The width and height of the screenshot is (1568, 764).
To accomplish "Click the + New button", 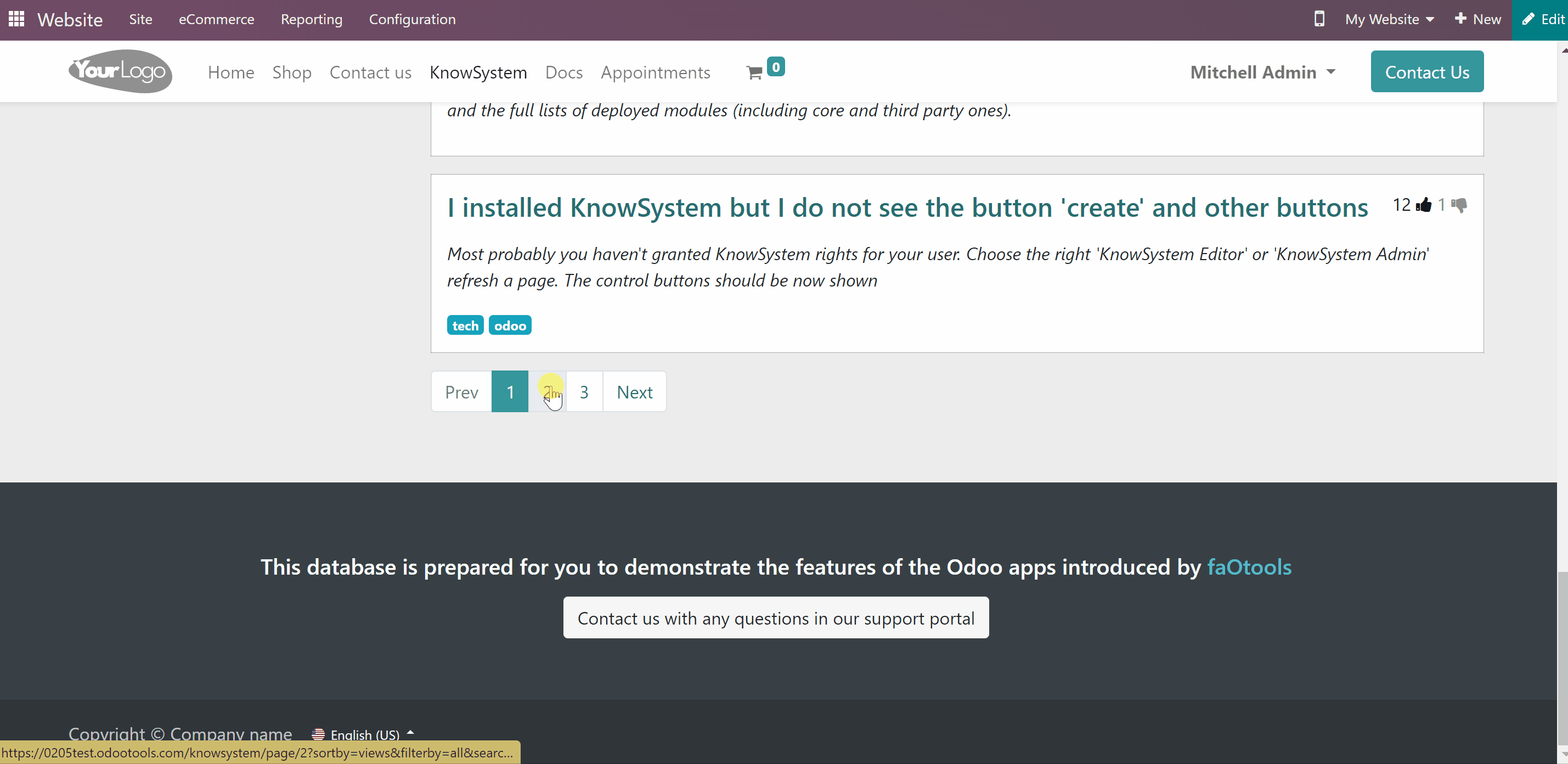I will click(1478, 19).
